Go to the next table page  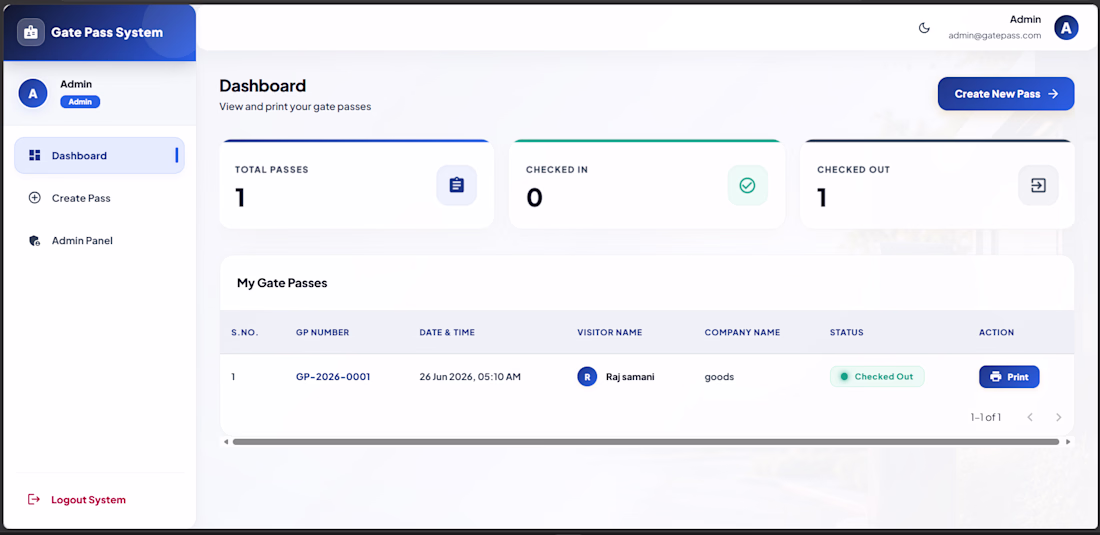point(1059,417)
